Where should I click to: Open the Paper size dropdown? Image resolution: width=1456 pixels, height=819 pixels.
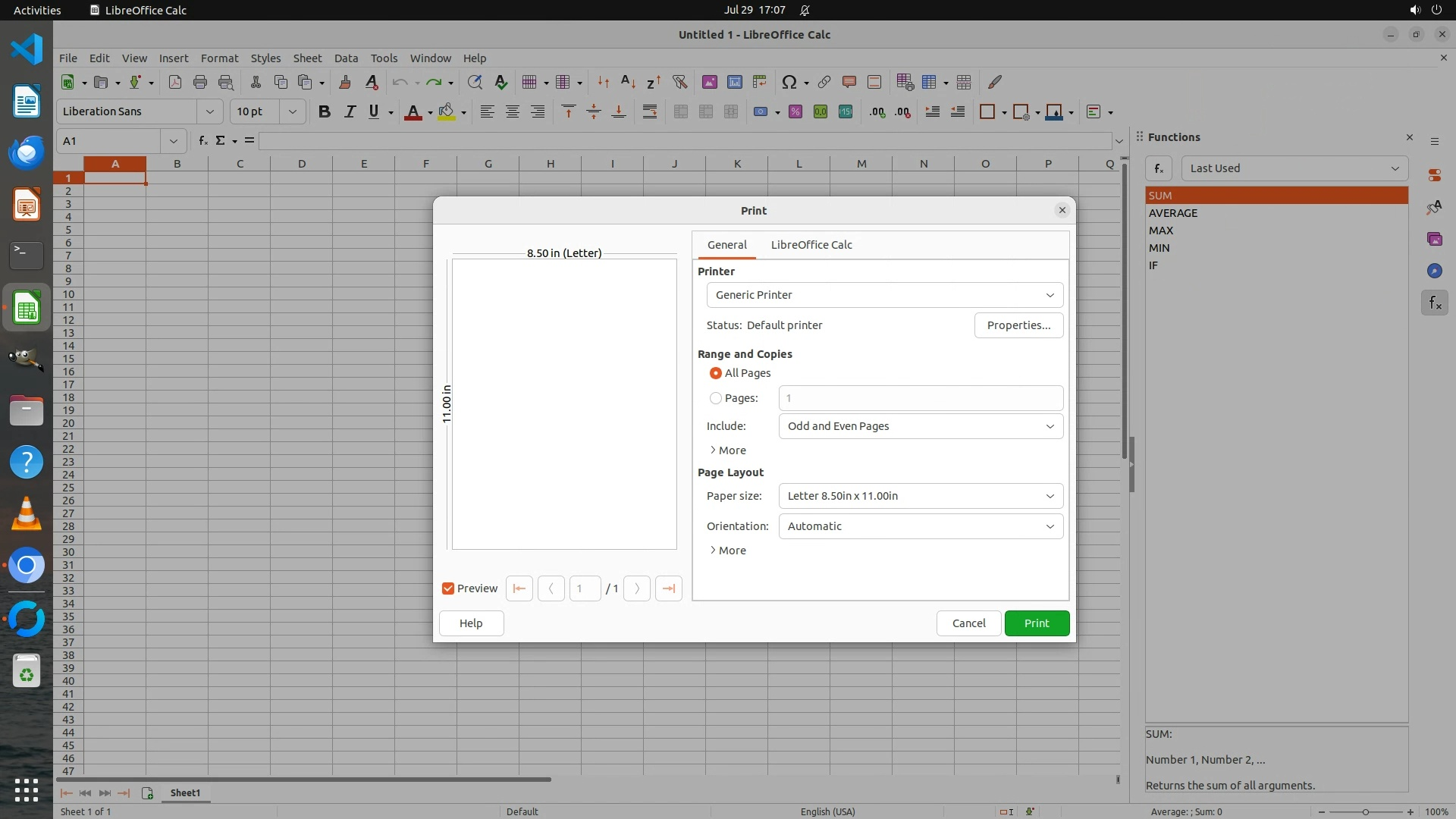921,496
